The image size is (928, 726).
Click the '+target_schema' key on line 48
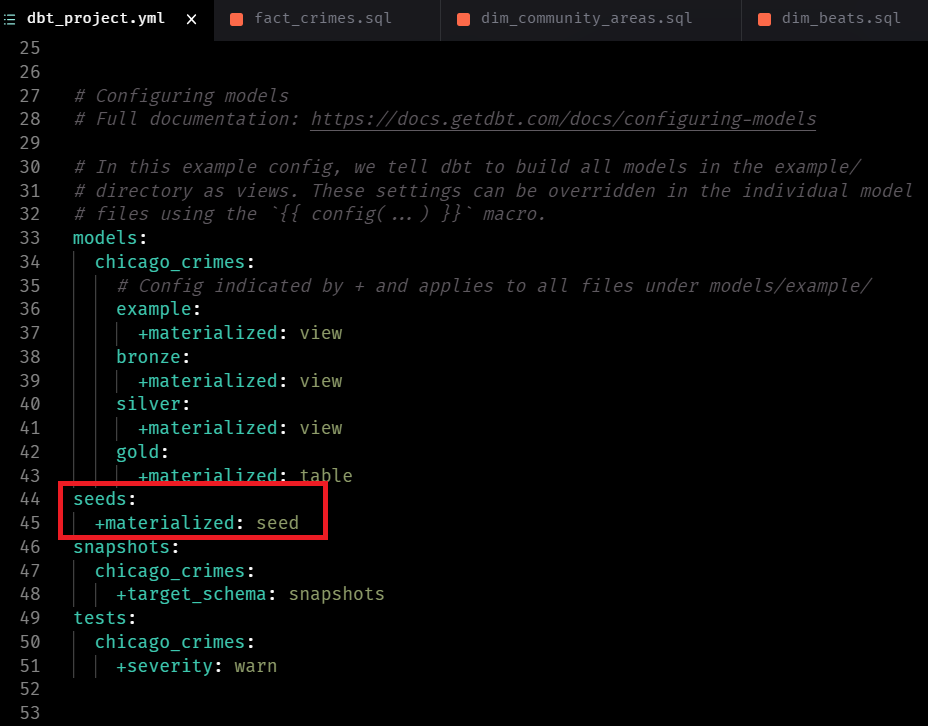(192, 594)
